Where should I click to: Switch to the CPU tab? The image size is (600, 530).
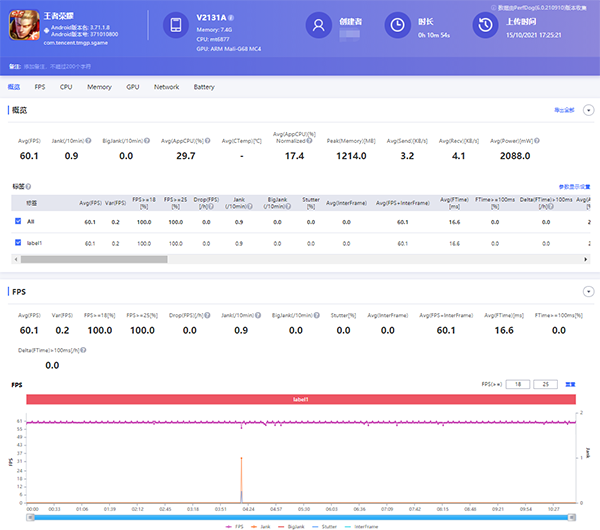coord(66,87)
